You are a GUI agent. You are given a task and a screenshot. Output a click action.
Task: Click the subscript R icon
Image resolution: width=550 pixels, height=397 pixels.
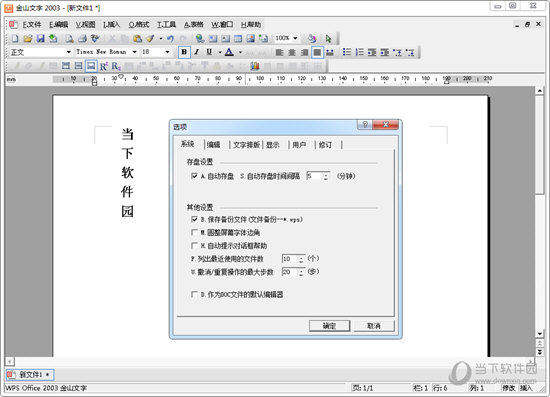pyautogui.click(x=116, y=66)
